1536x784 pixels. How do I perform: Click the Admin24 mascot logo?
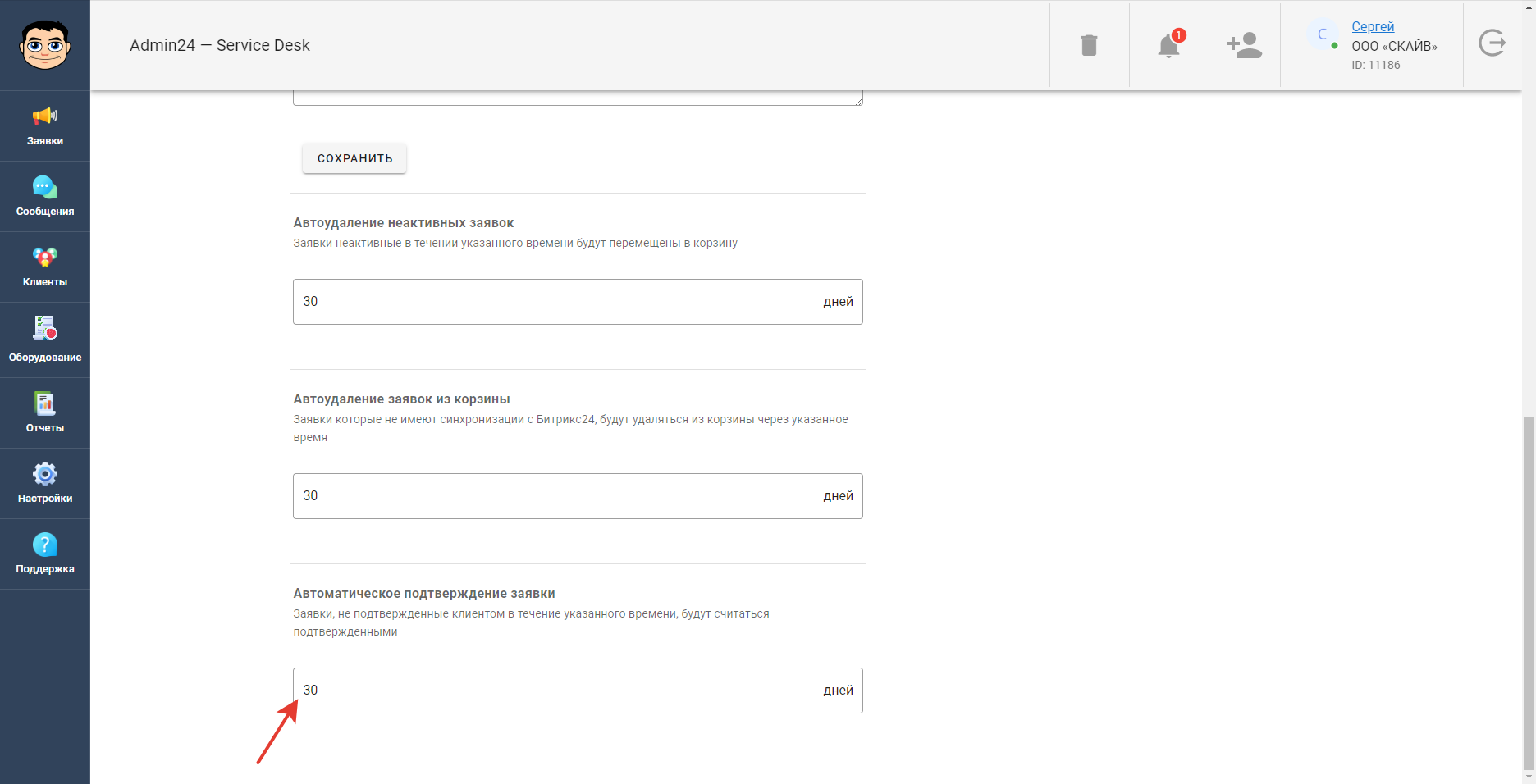(x=45, y=45)
